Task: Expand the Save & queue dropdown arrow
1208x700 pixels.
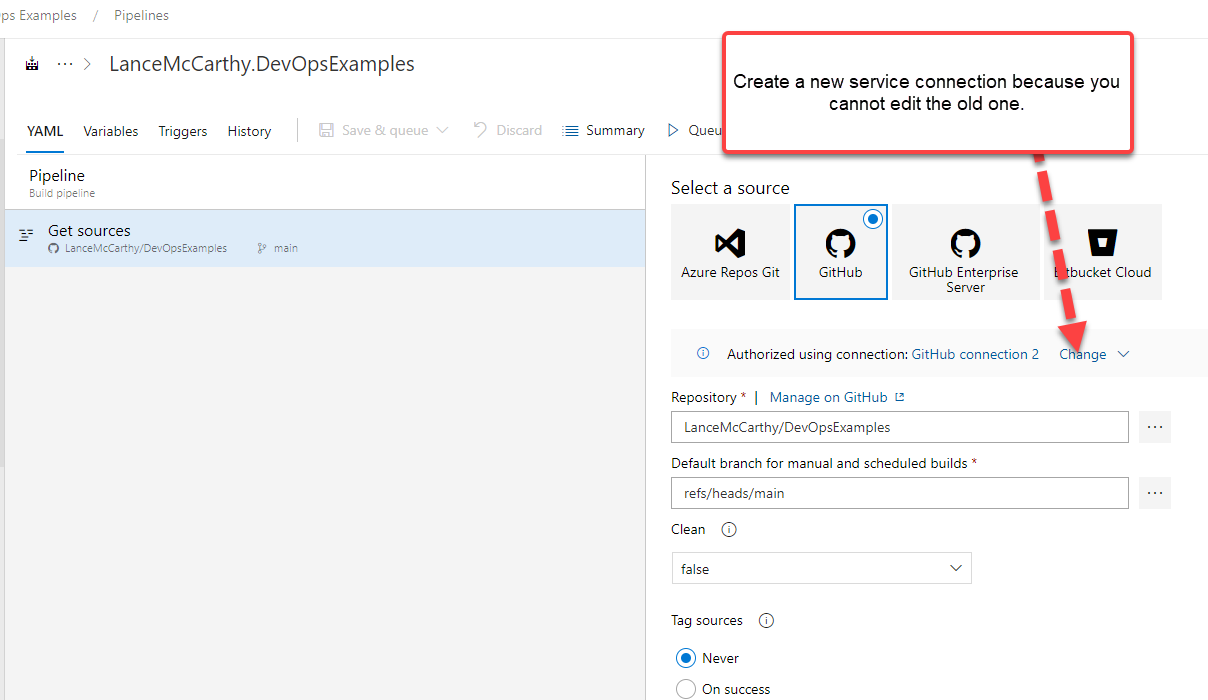Action: coord(442,130)
